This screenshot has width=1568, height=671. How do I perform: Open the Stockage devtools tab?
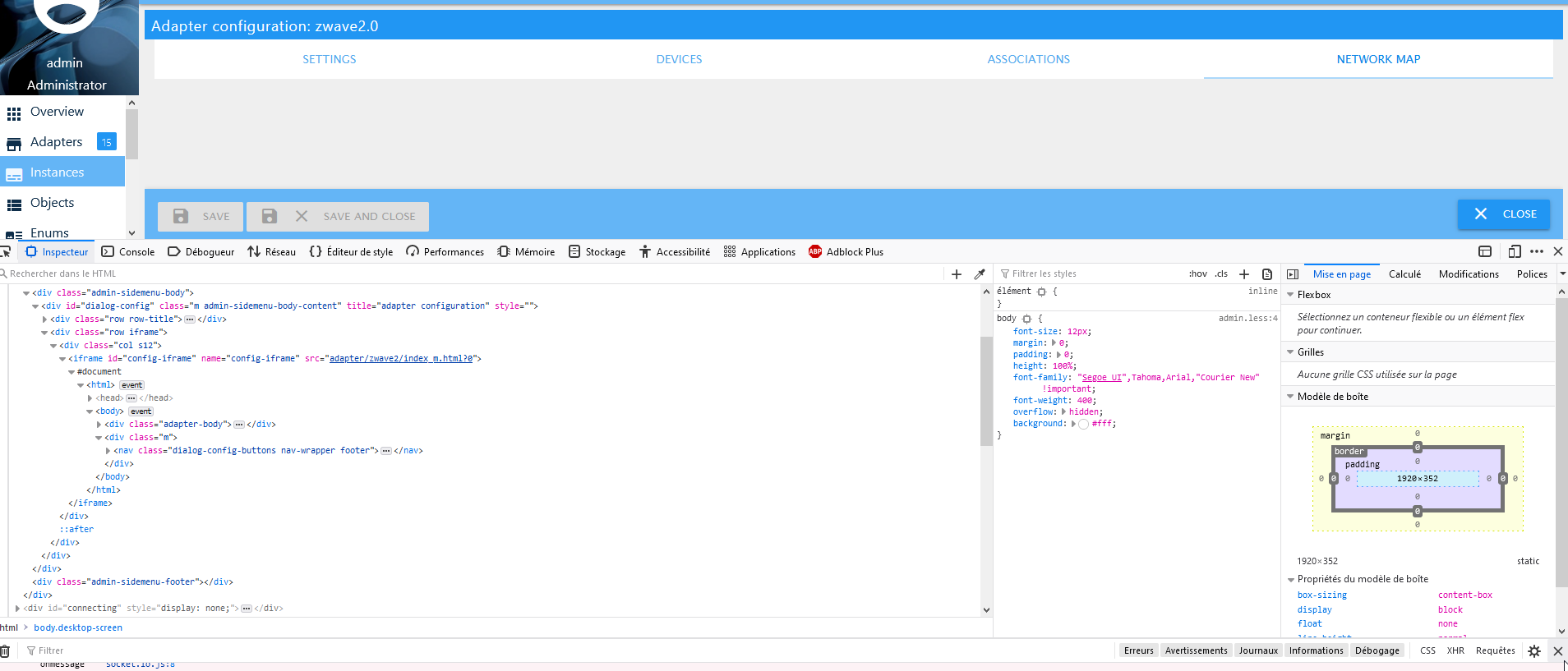(597, 252)
